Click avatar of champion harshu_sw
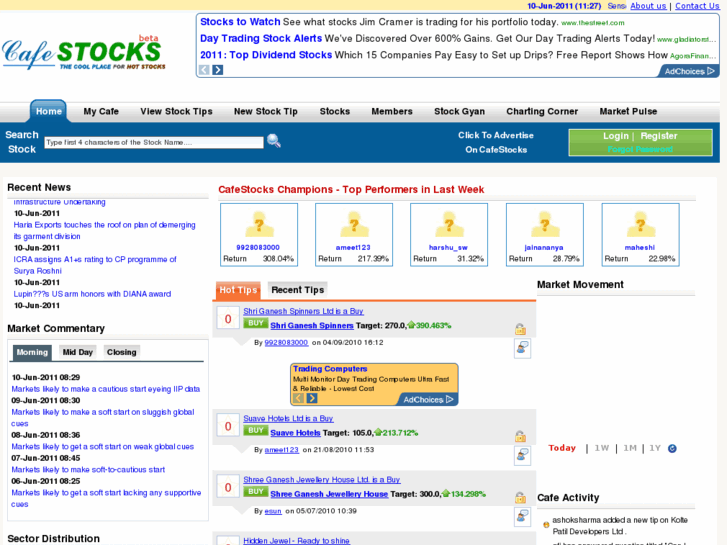Screen dimensions: 727x545 [x=449, y=224]
